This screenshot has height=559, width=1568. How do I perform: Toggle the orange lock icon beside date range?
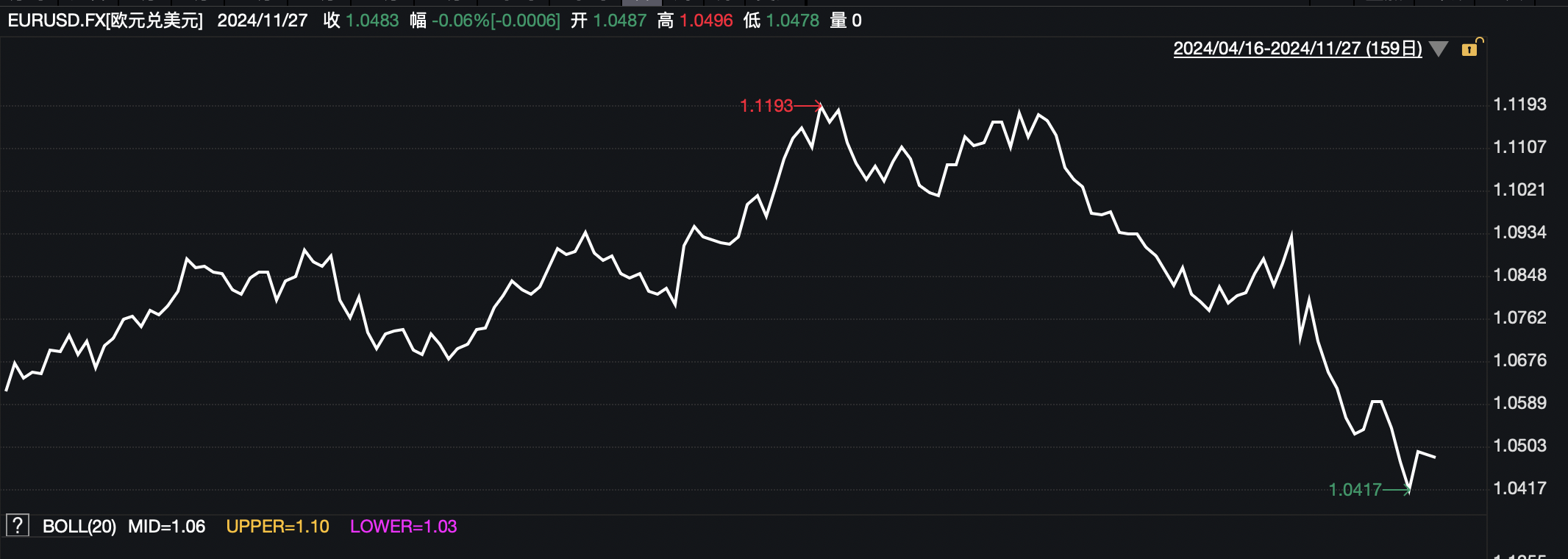point(1471,48)
